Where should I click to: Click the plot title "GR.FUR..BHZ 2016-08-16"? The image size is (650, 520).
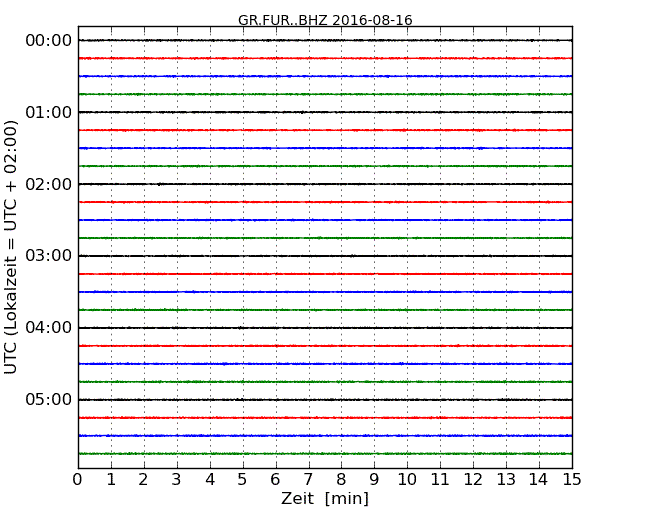[x=325, y=20]
